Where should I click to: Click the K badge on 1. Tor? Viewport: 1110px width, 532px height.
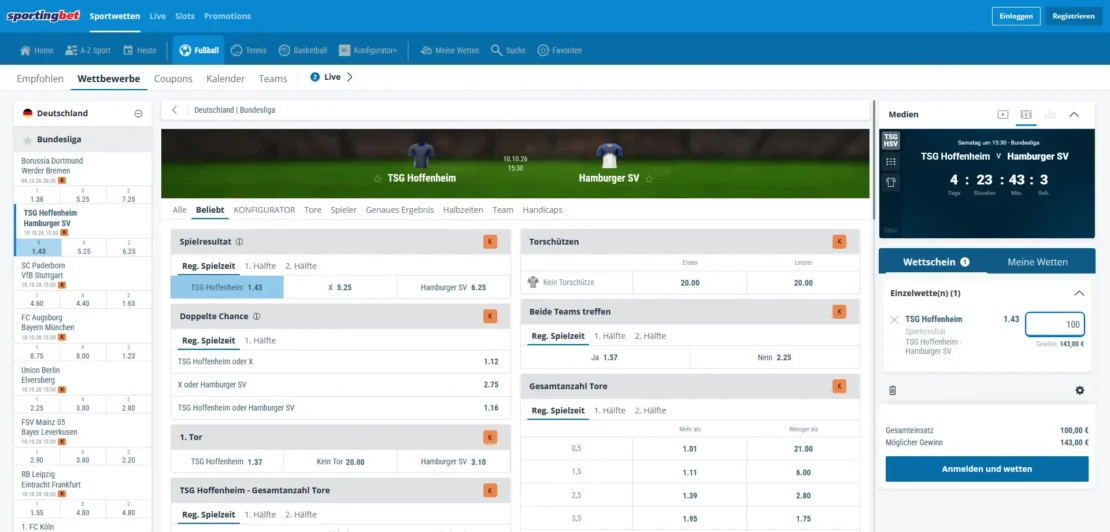point(490,437)
